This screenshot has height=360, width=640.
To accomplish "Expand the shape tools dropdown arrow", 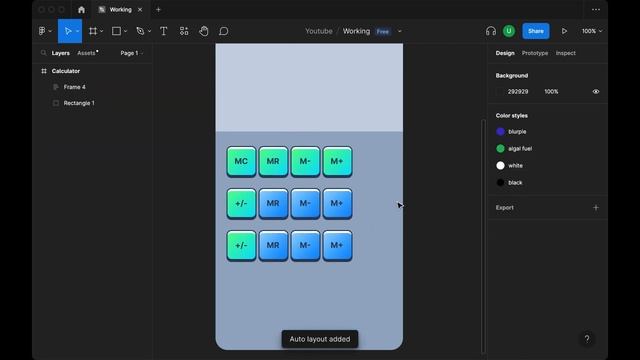I will 125,31.
